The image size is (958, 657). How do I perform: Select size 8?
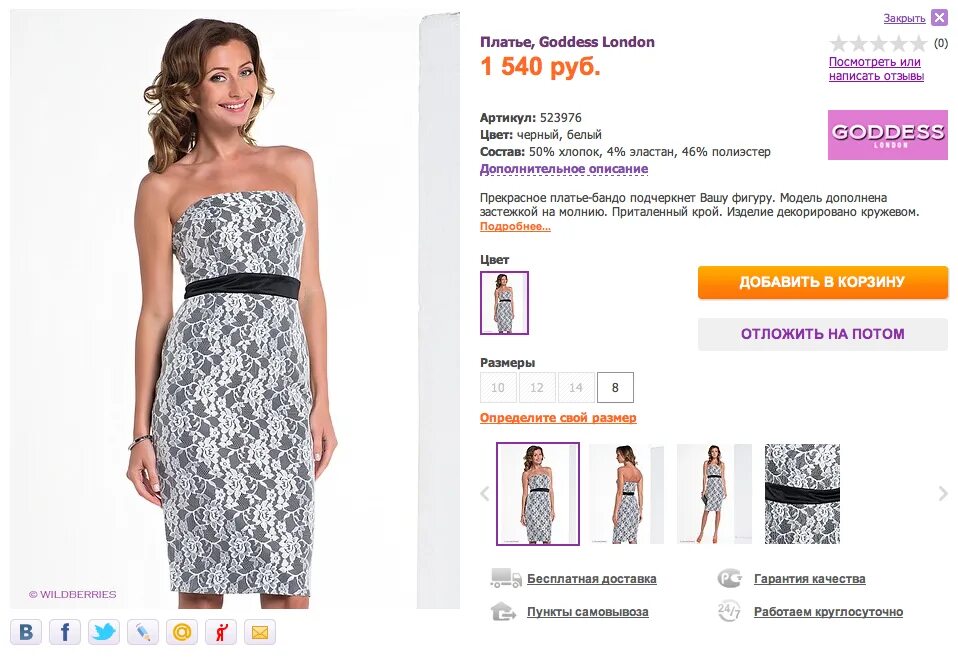(x=615, y=387)
